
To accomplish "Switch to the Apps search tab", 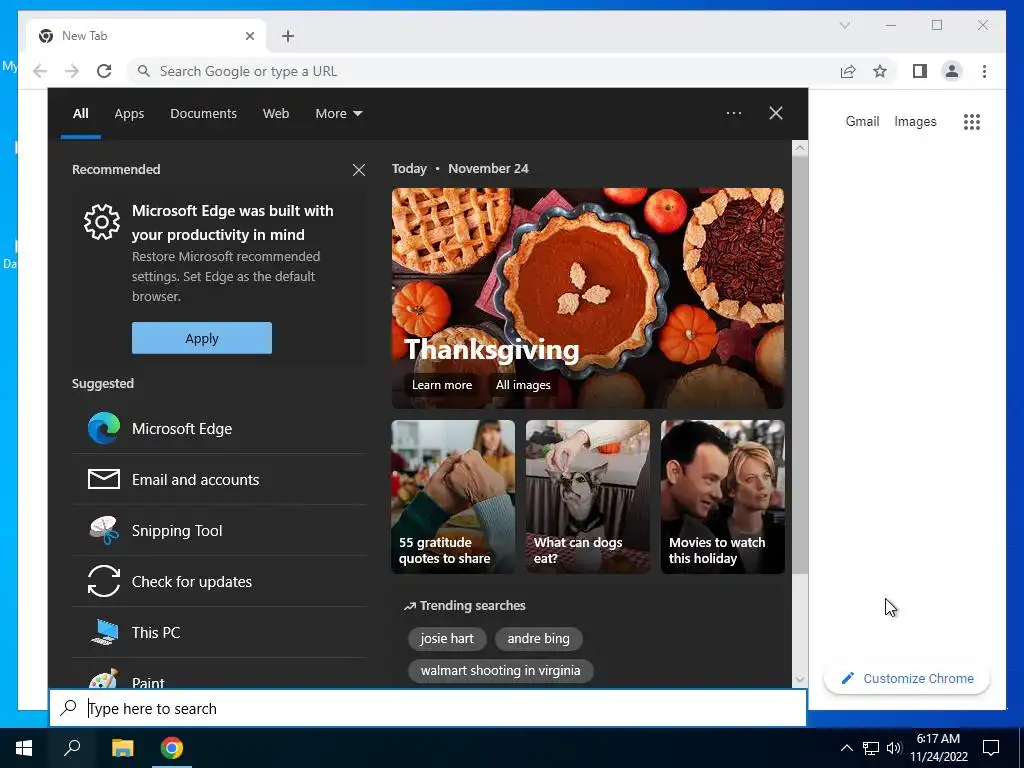I will click(x=129, y=114).
